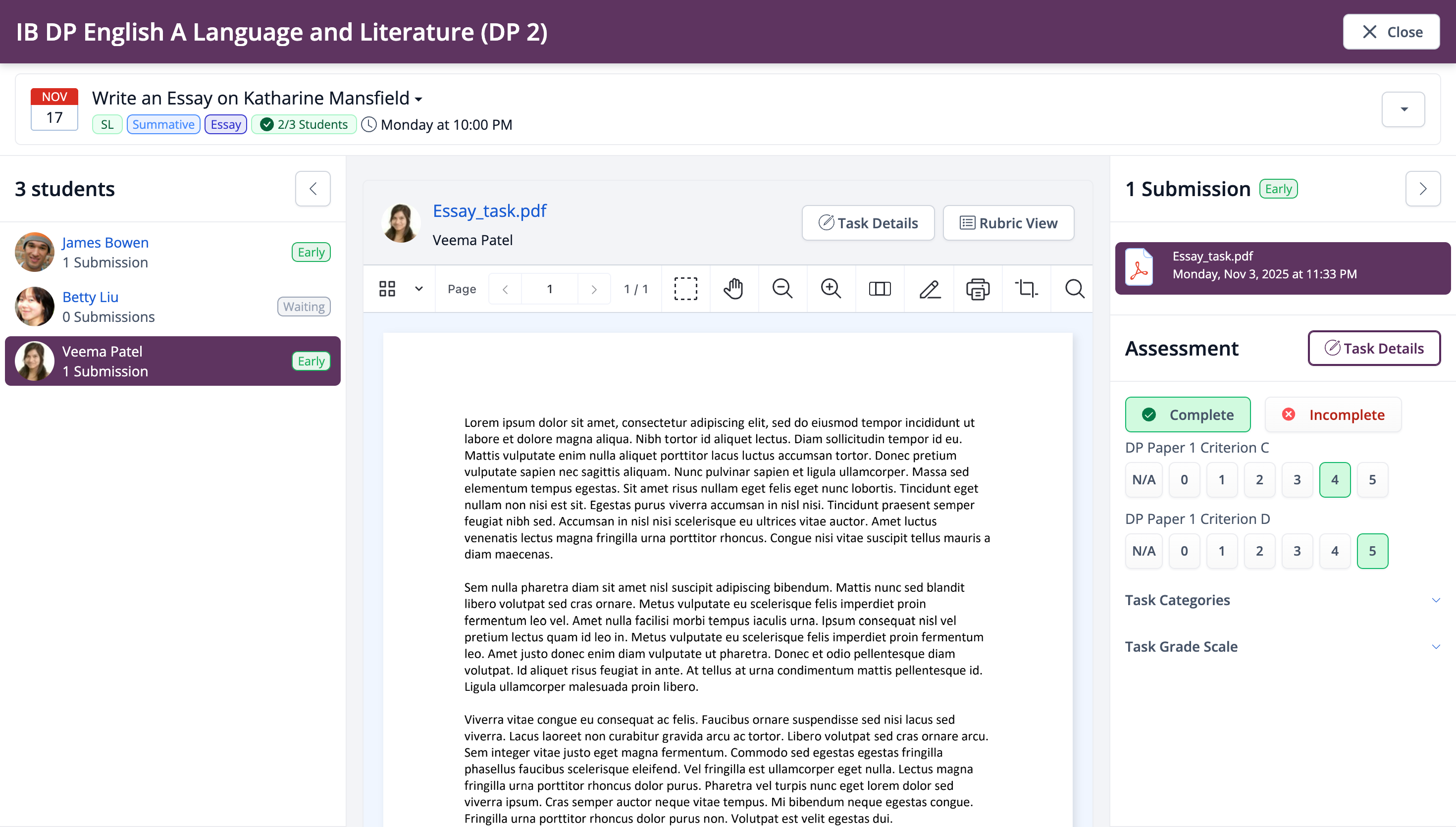Print the Essay_task.pdf document

pyautogui.click(x=977, y=289)
